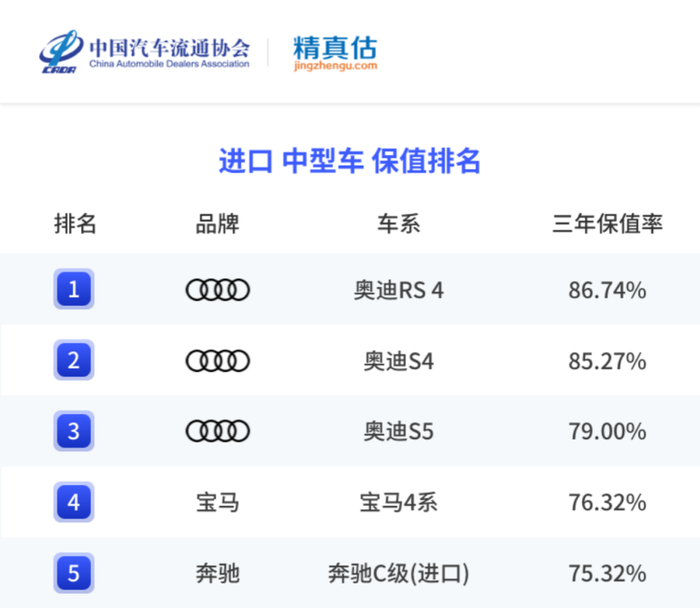The width and height of the screenshot is (700, 608).
Task: Select the 奥迪RS 4 model name
Action: click(398, 290)
